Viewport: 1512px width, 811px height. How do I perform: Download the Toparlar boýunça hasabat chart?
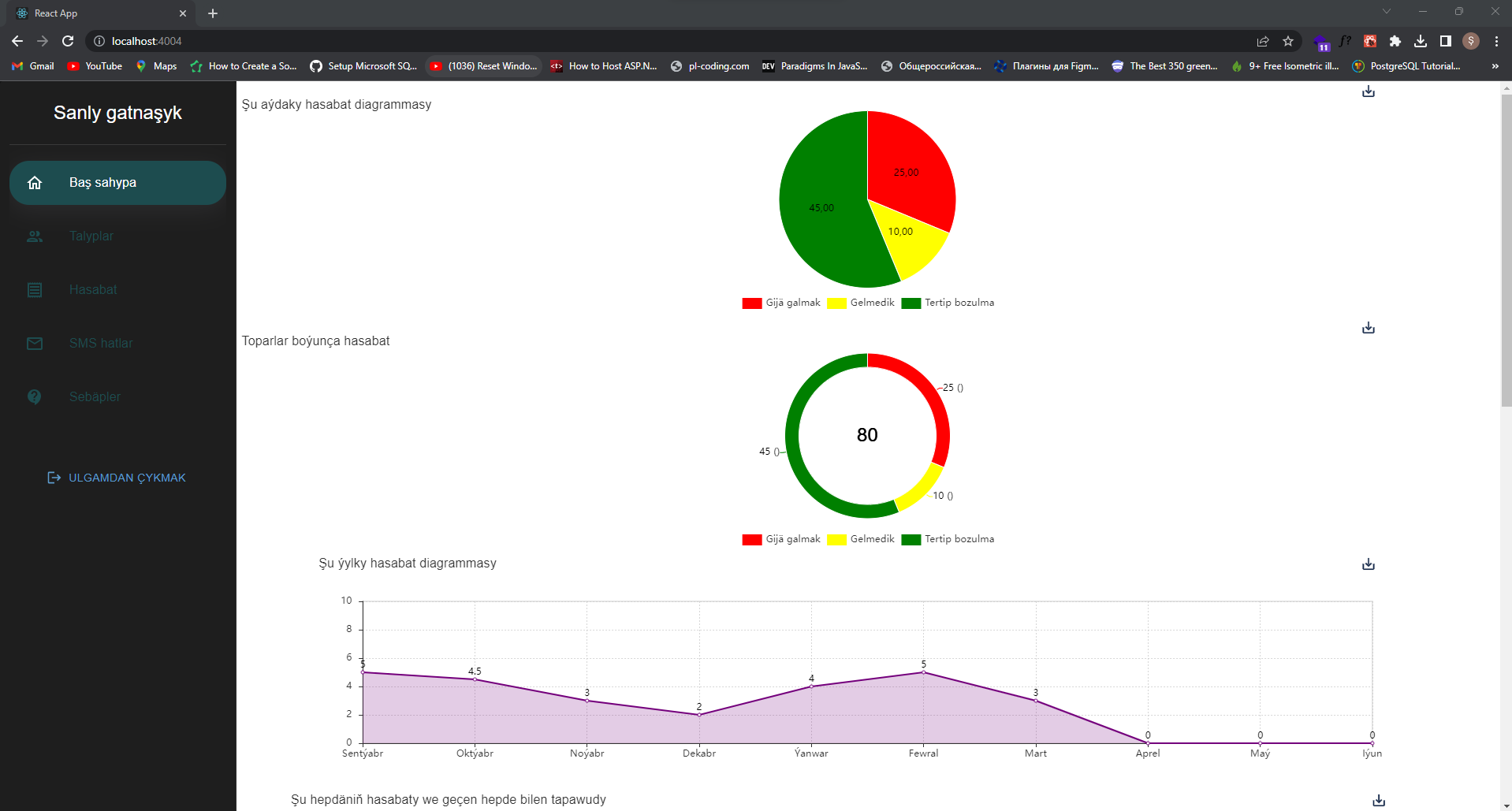1369,328
